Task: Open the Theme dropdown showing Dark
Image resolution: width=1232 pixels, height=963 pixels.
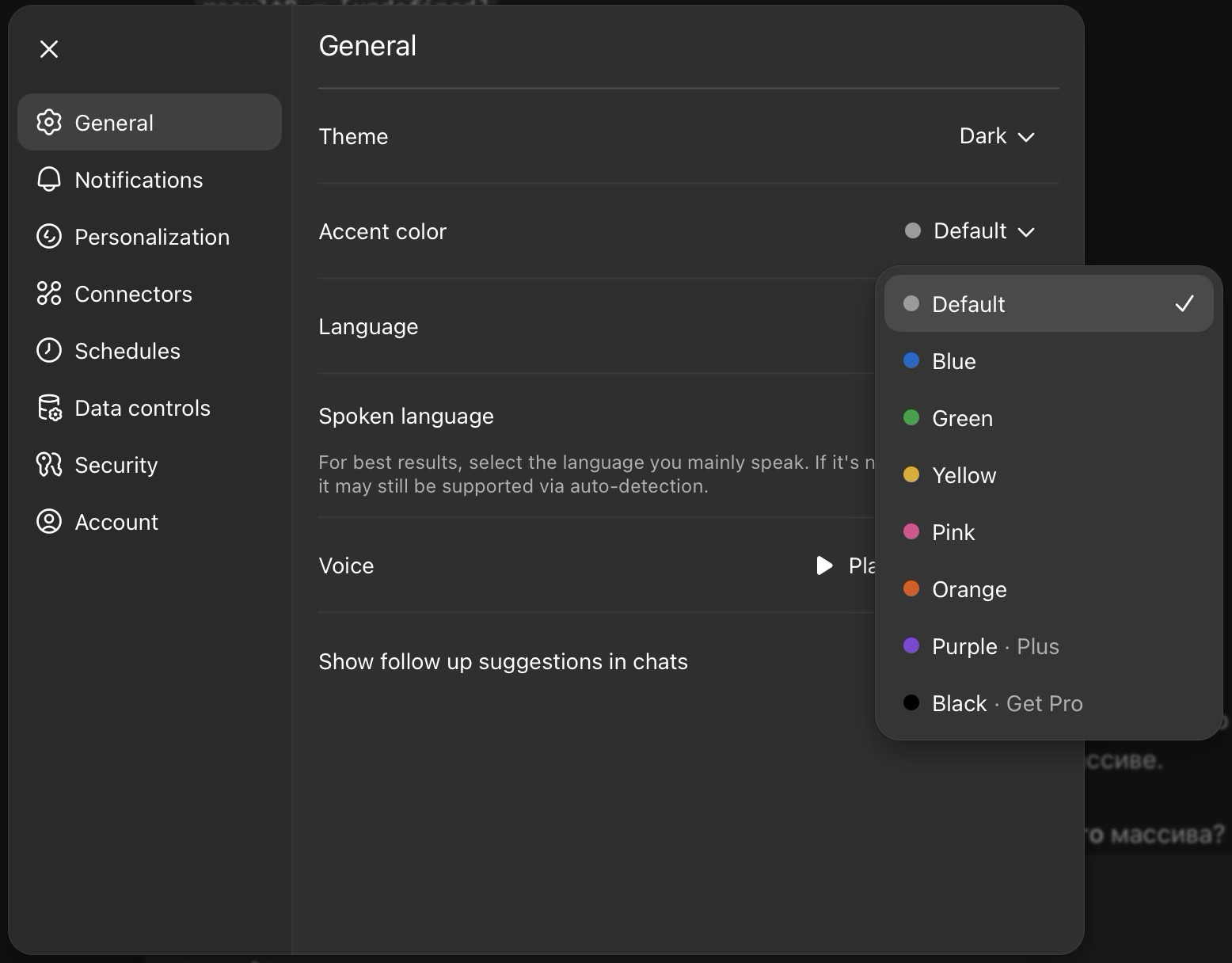Action: click(997, 136)
